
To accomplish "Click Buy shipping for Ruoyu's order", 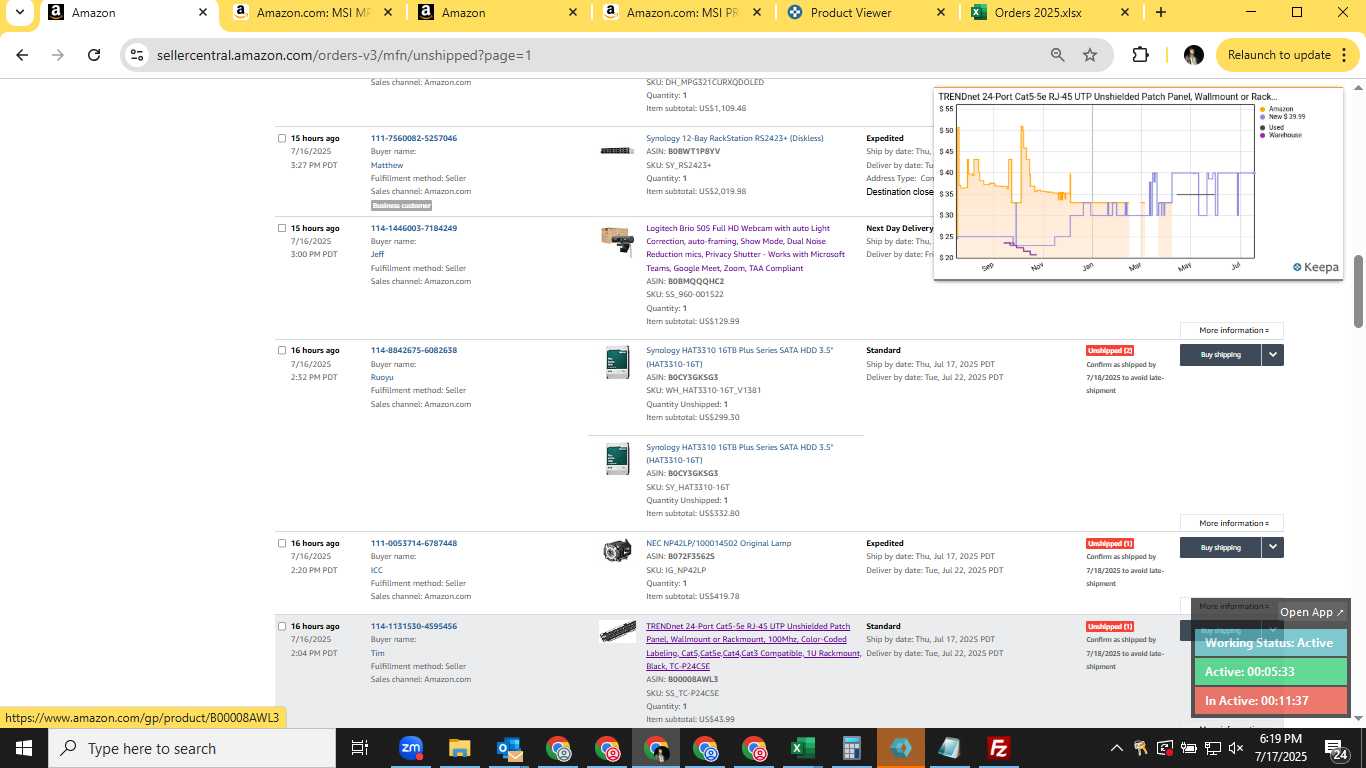I will (1220, 354).
